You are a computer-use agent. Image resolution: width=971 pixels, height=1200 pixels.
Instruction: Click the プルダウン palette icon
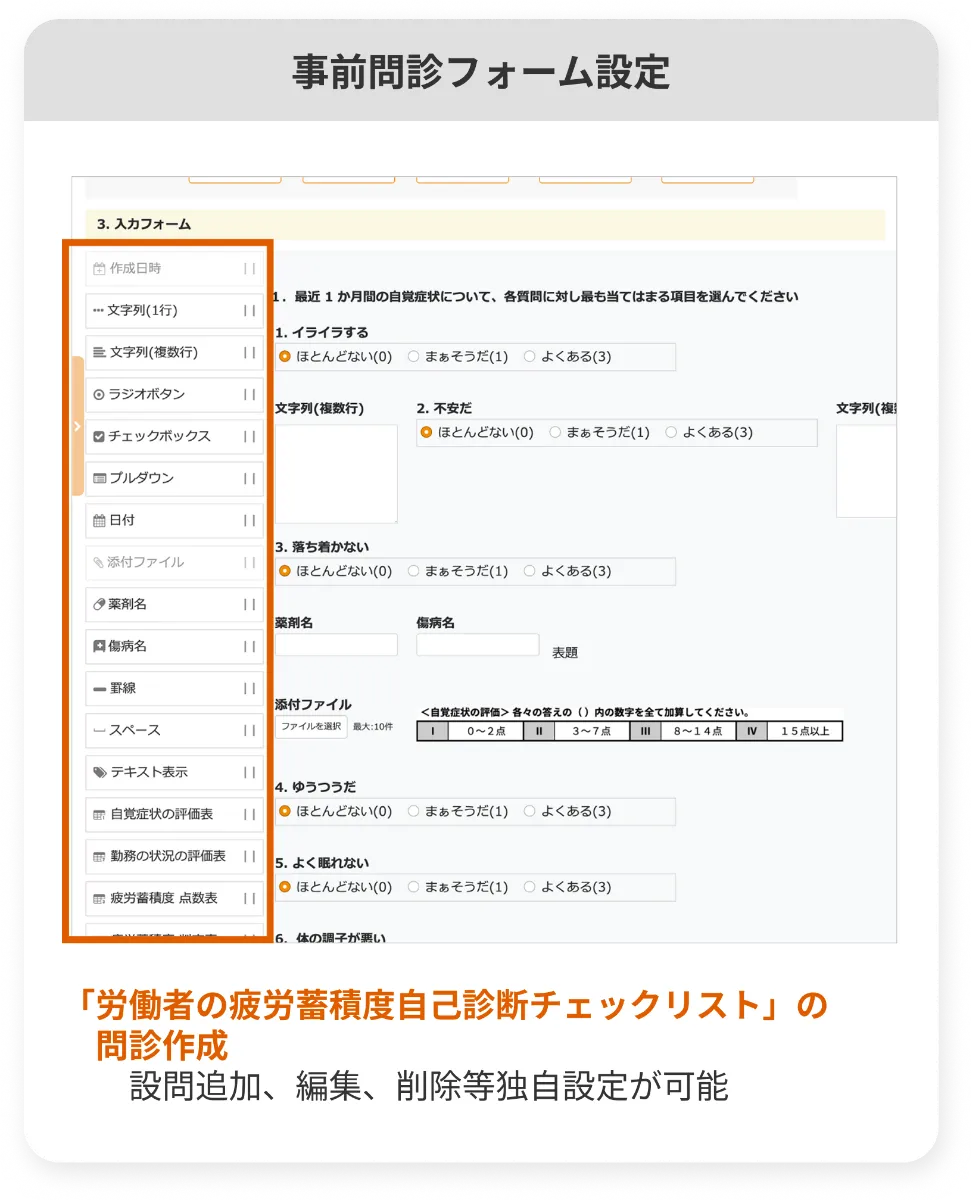[x=99, y=479]
